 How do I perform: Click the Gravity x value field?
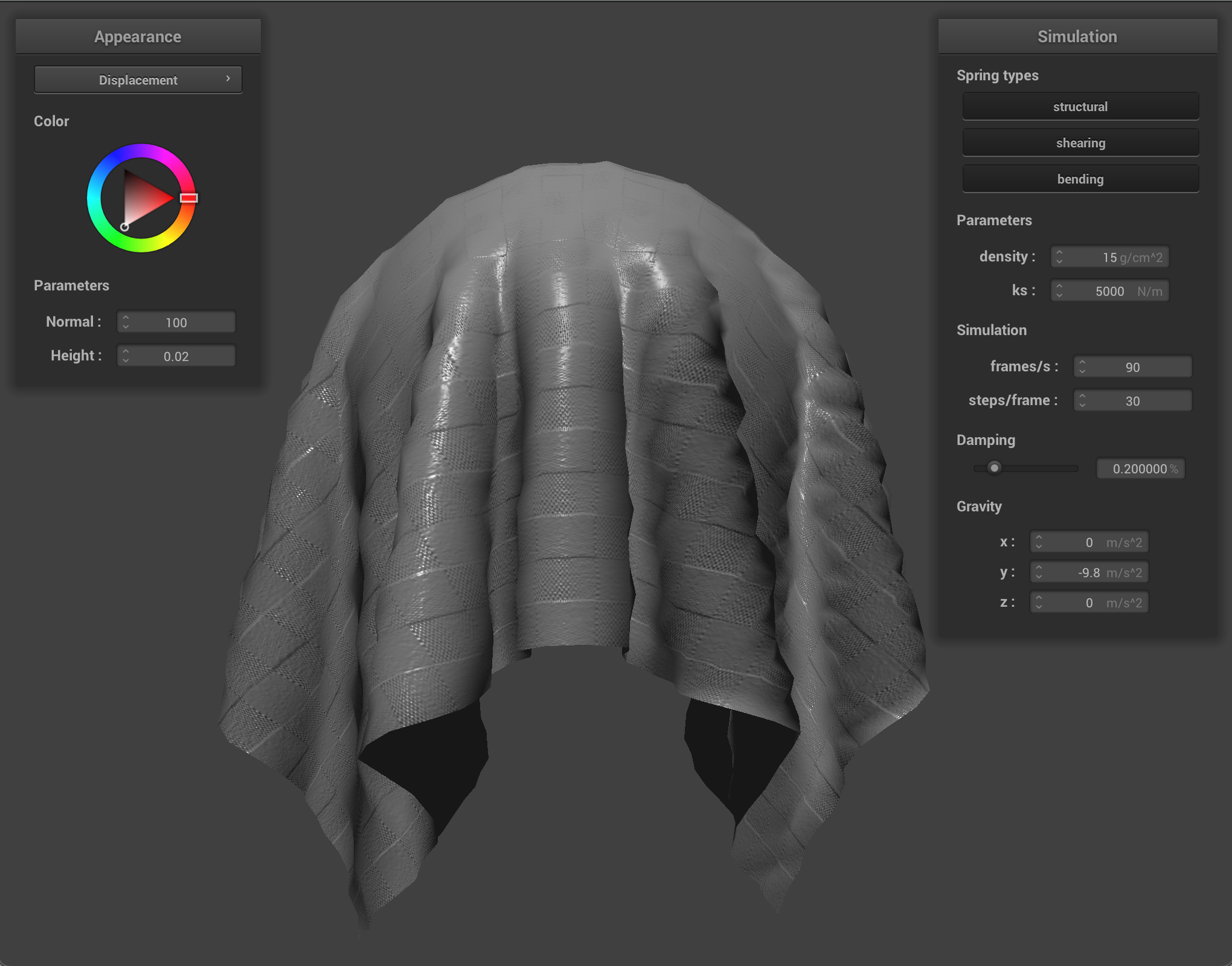click(1089, 542)
